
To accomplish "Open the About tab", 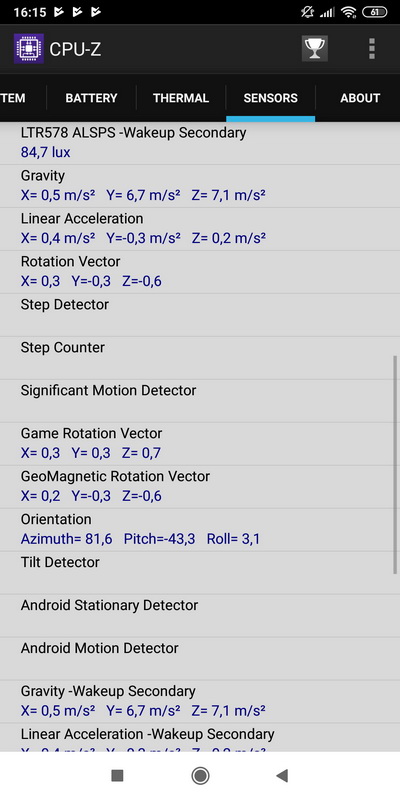I will [360, 98].
